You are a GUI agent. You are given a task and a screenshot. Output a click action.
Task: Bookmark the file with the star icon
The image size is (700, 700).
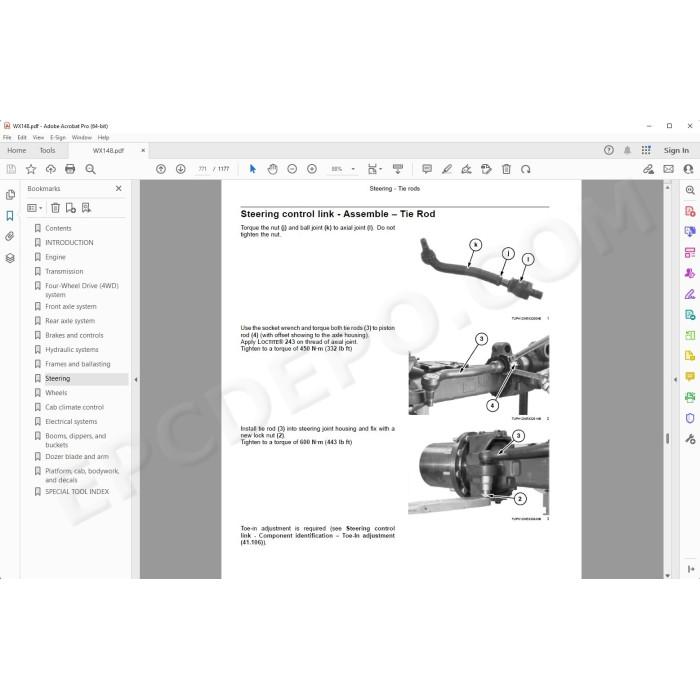coord(31,169)
